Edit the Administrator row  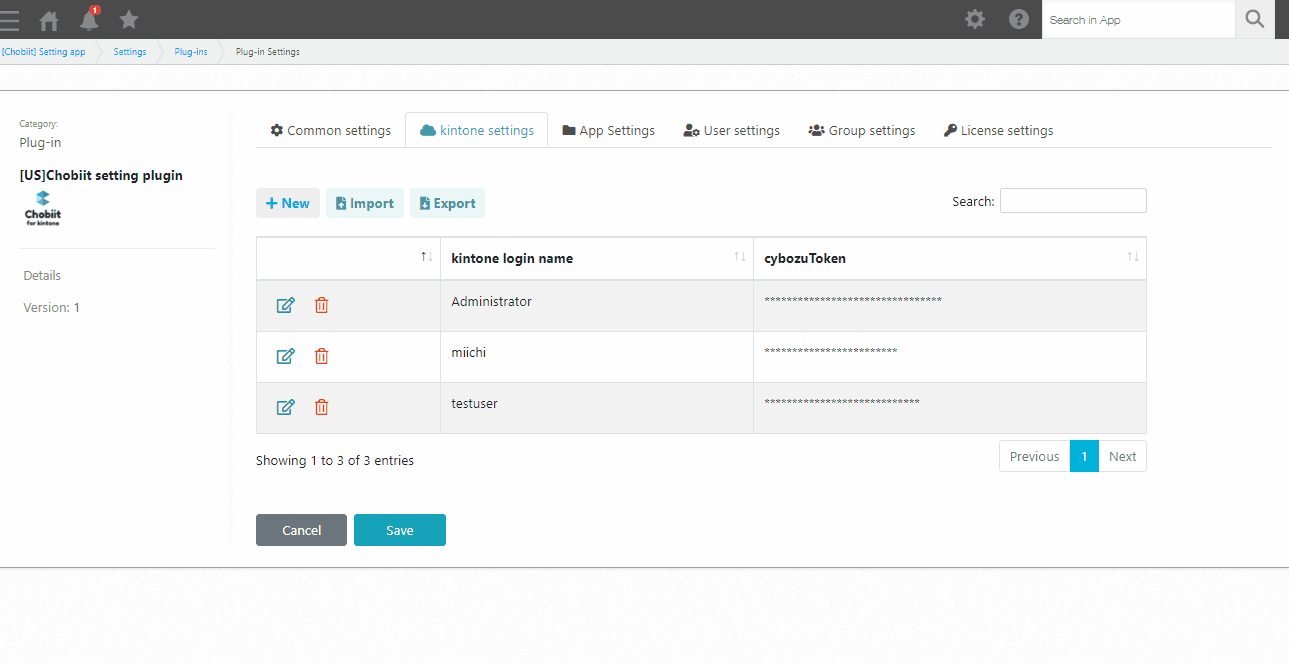(x=285, y=305)
